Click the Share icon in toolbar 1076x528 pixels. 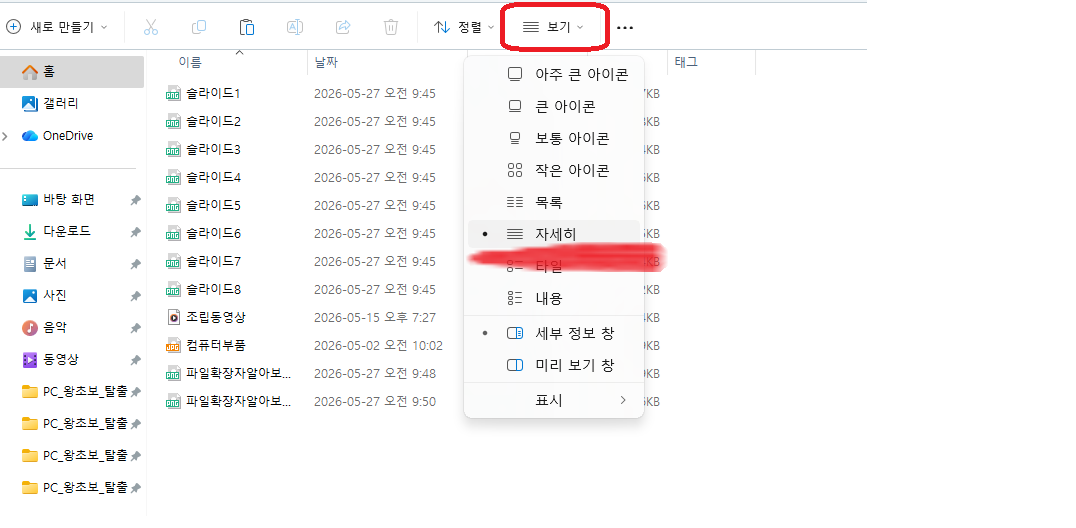[342, 27]
